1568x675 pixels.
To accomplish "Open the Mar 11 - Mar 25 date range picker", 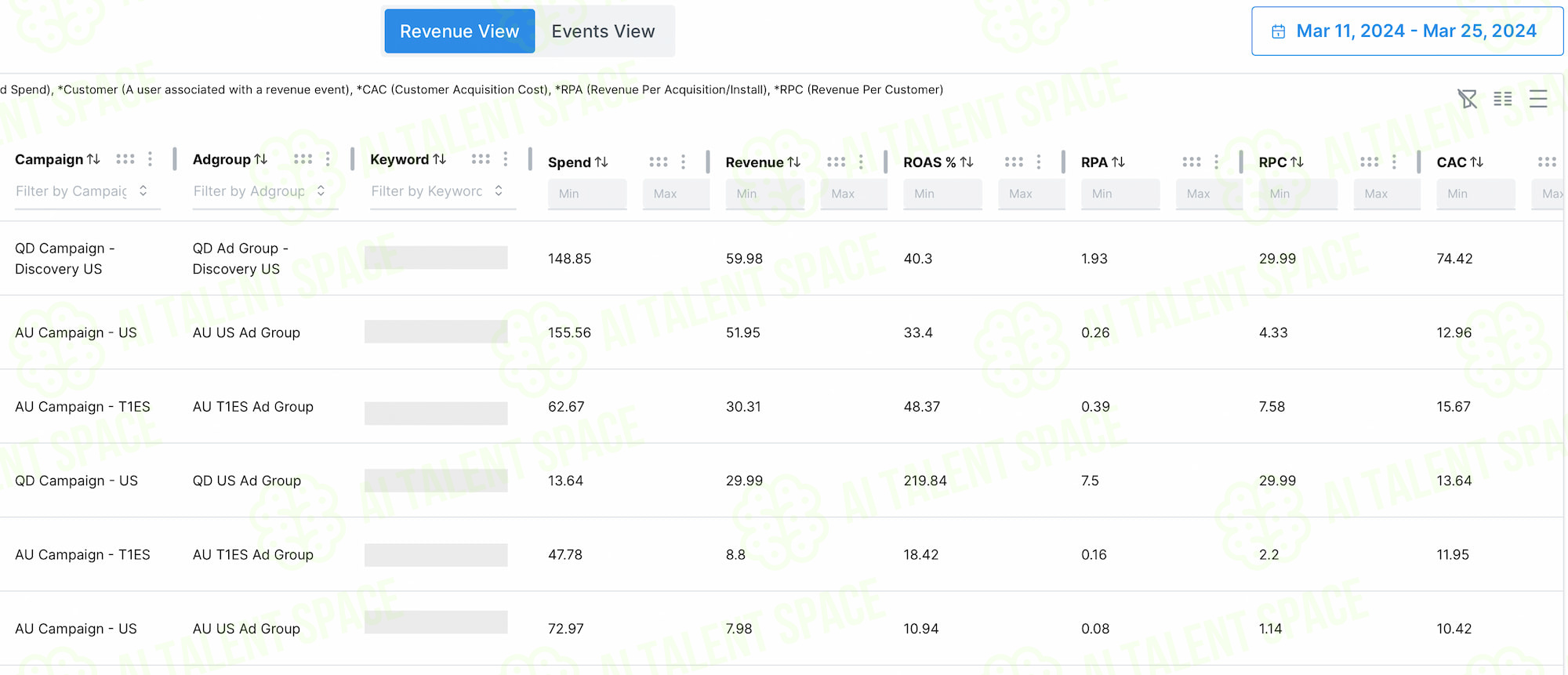I will pyautogui.click(x=1407, y=31).
